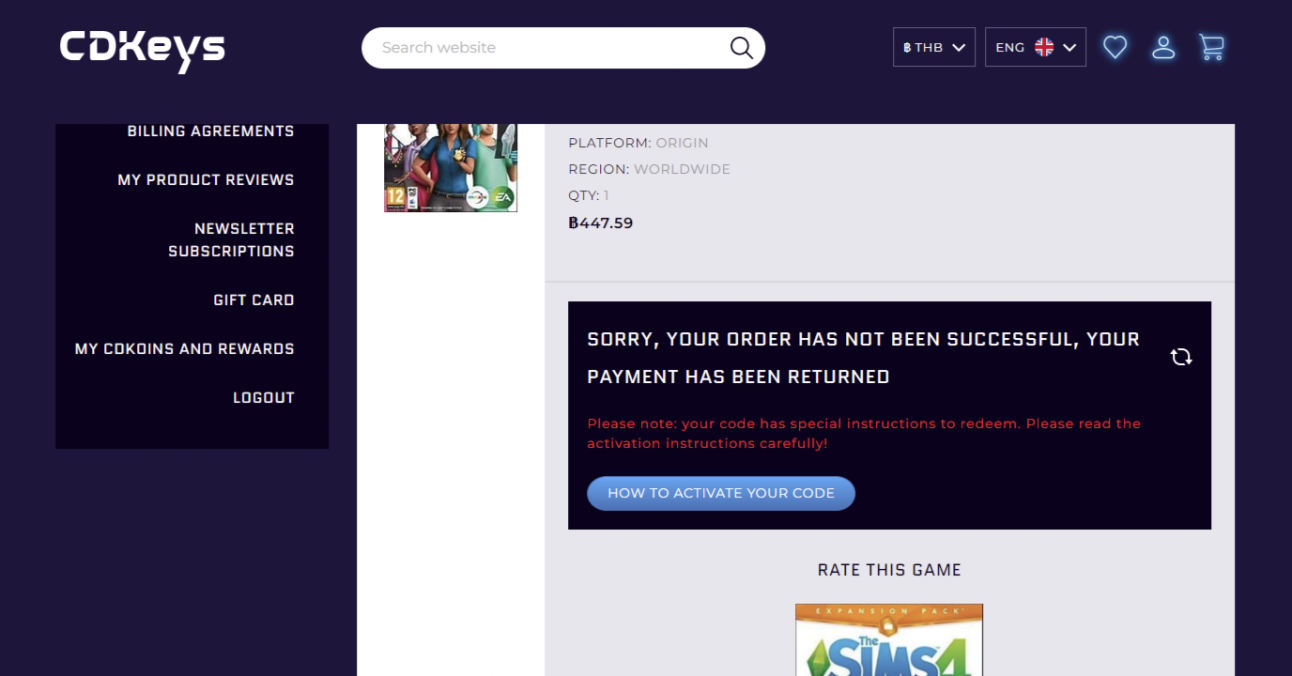Click How To Activate Your Code button

click(721, 493)
